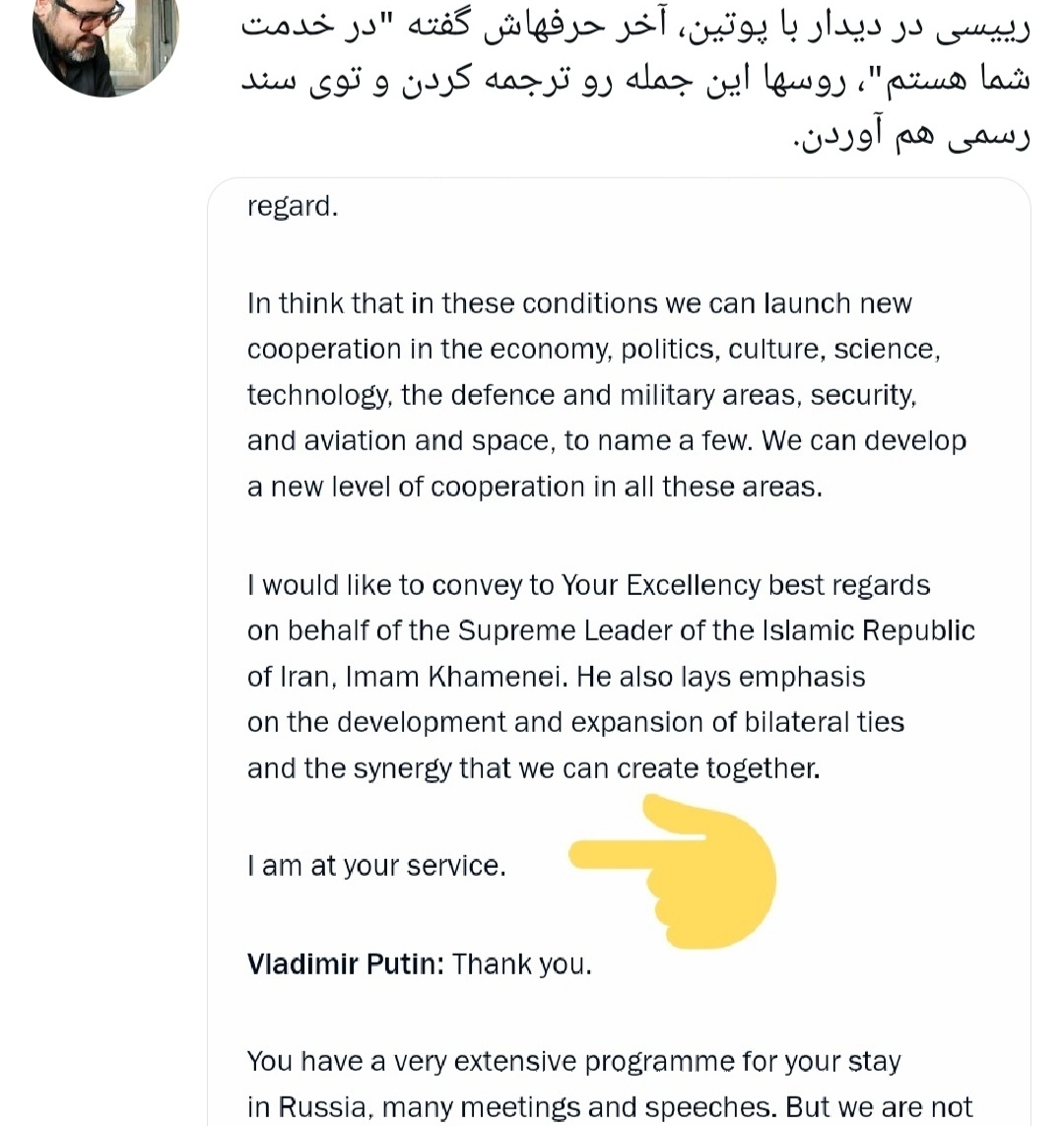
Task: Click the line "cooperation in the economy, politics, culture"
Action: pos(594,349)
